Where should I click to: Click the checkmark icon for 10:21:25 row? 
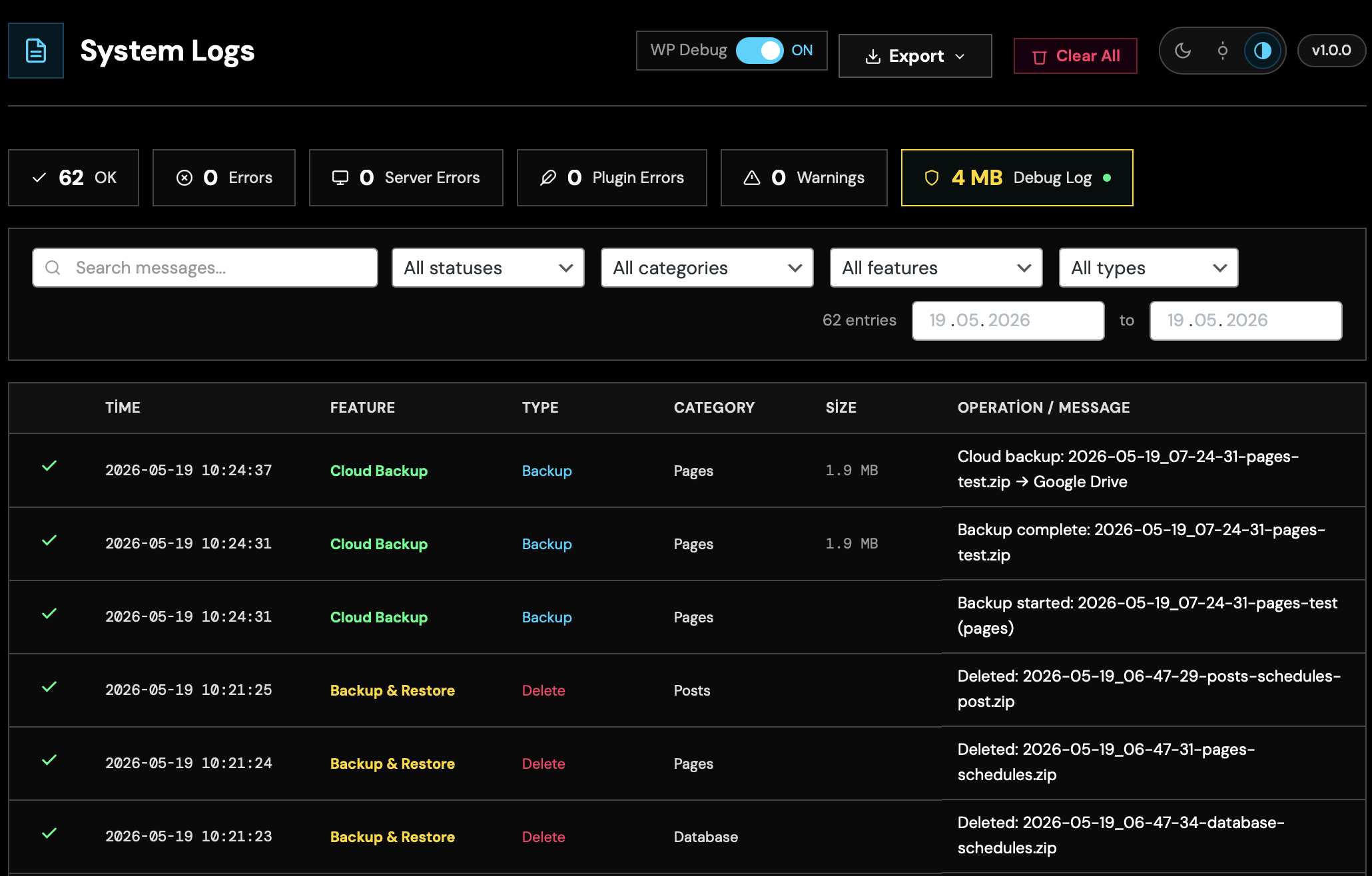49,687
